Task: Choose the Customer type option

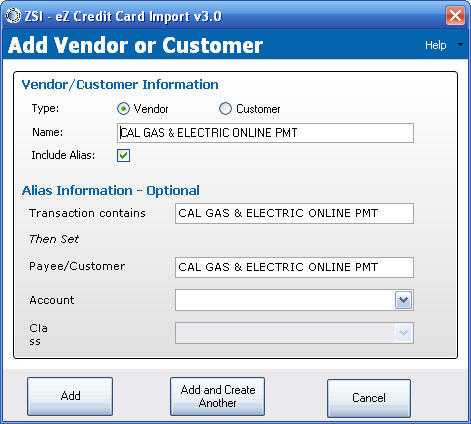Action: click(x=225, y=109)
